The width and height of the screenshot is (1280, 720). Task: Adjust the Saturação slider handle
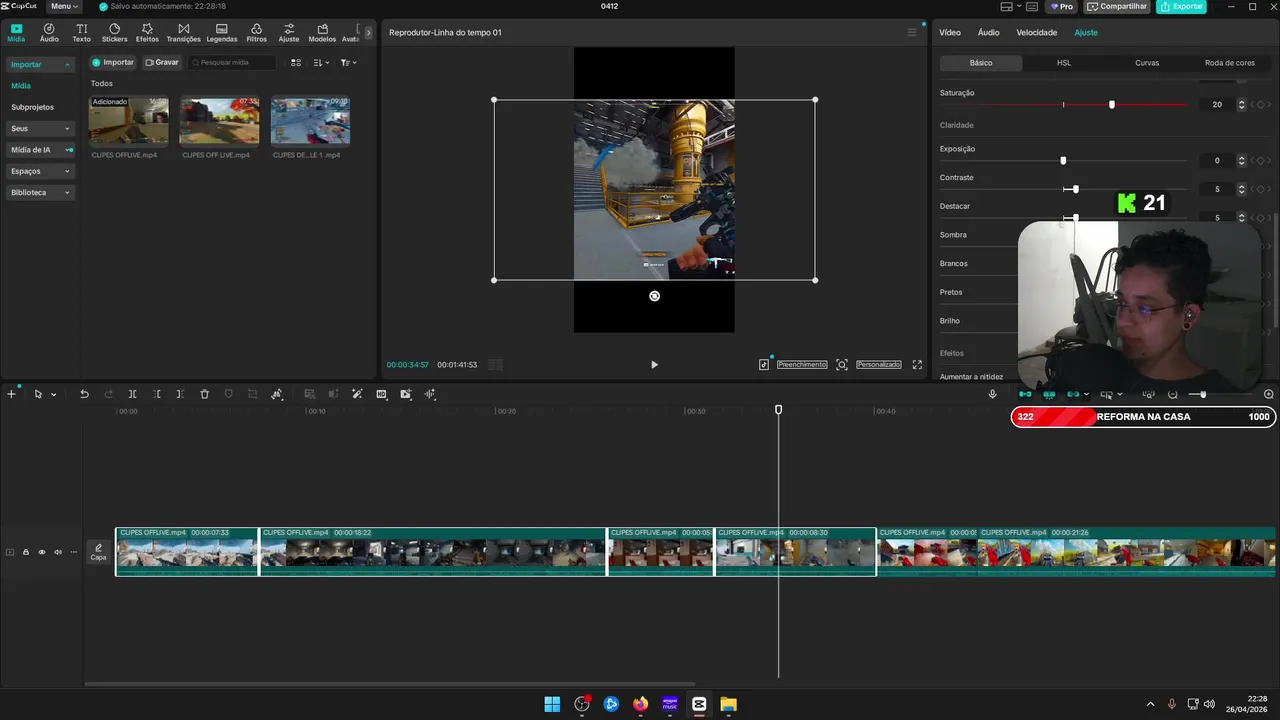(x=1111, y=104)
